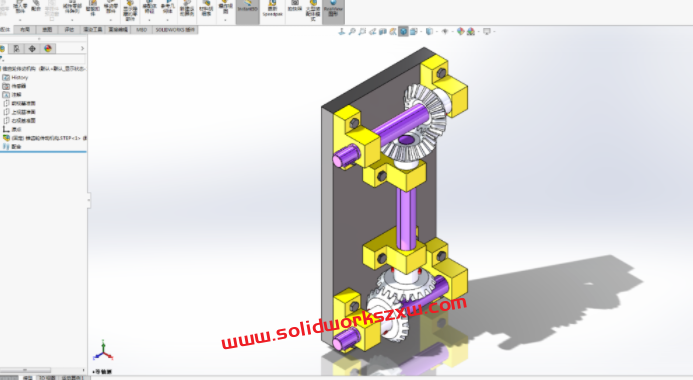The height and width of the screenshot is (380, 693).
Task: Click the Edit Appearance color ball
Action: pyautogui.click(x=460, y=31)
